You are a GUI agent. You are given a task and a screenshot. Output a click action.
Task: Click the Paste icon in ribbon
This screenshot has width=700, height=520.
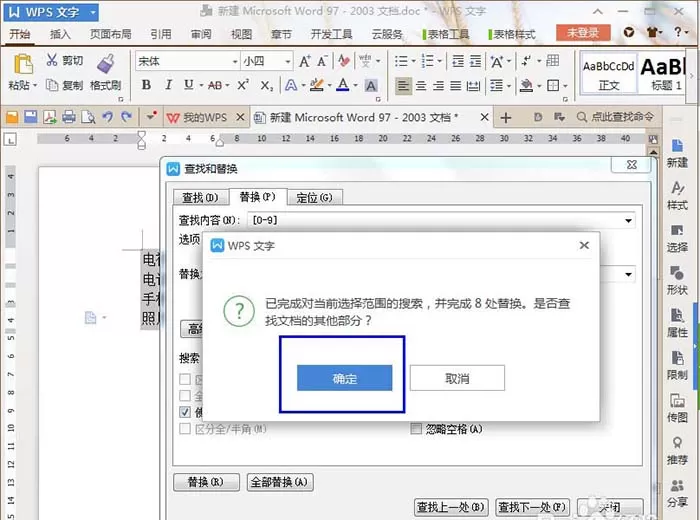(22, 64)
